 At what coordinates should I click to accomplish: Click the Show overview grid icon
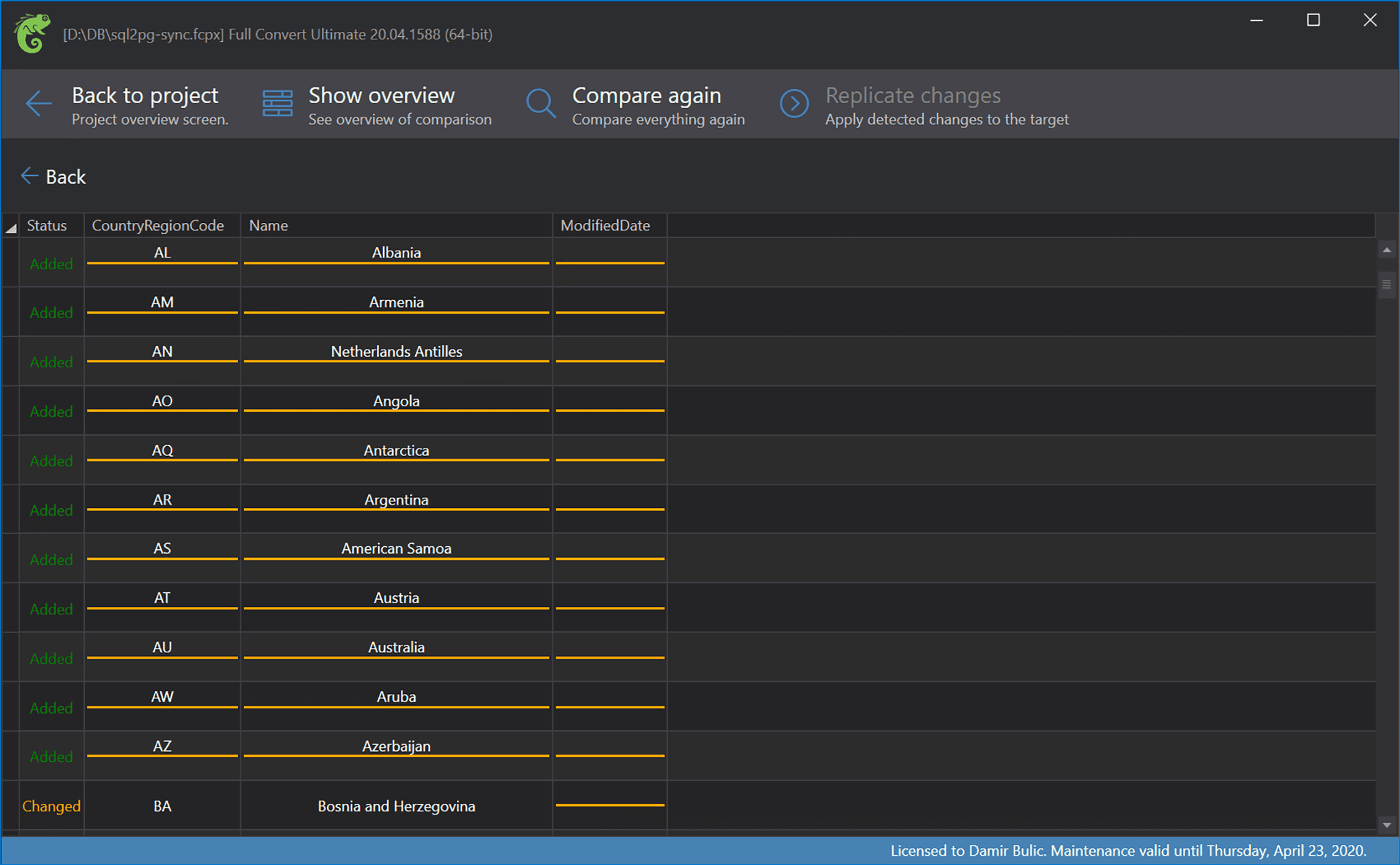(x=277, y=103)
